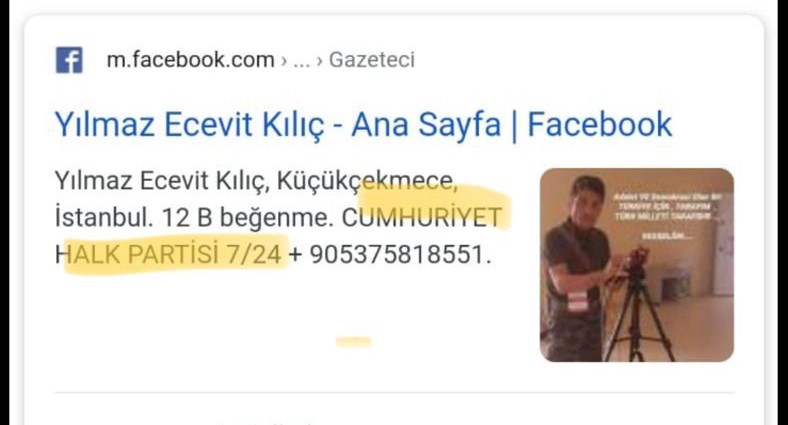
Task: Open the result thumbnail of man with tripod
Action: tap(637, 265)
